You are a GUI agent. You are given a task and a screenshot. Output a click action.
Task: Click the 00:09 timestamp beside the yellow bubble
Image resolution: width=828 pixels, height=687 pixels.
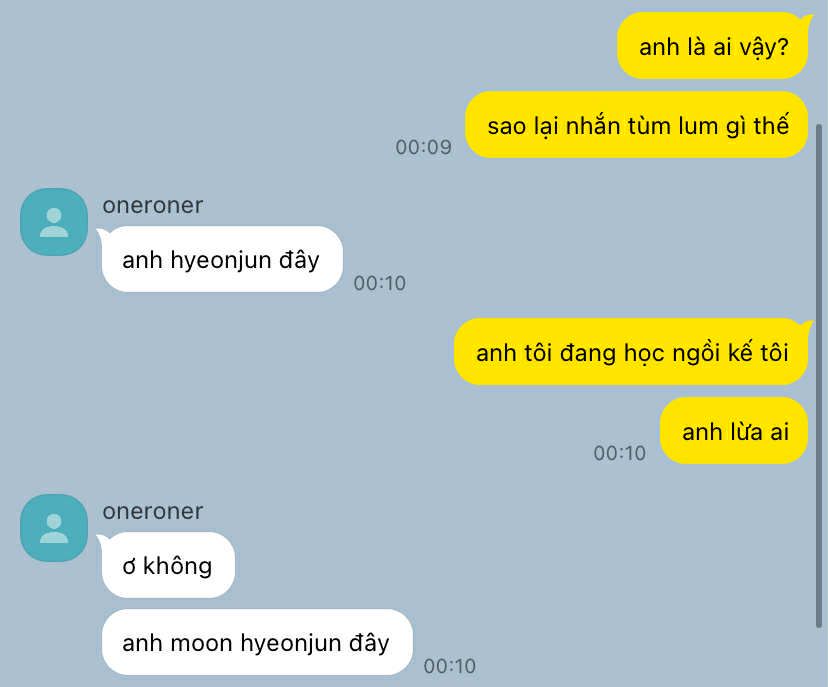(x=424, y=147)
